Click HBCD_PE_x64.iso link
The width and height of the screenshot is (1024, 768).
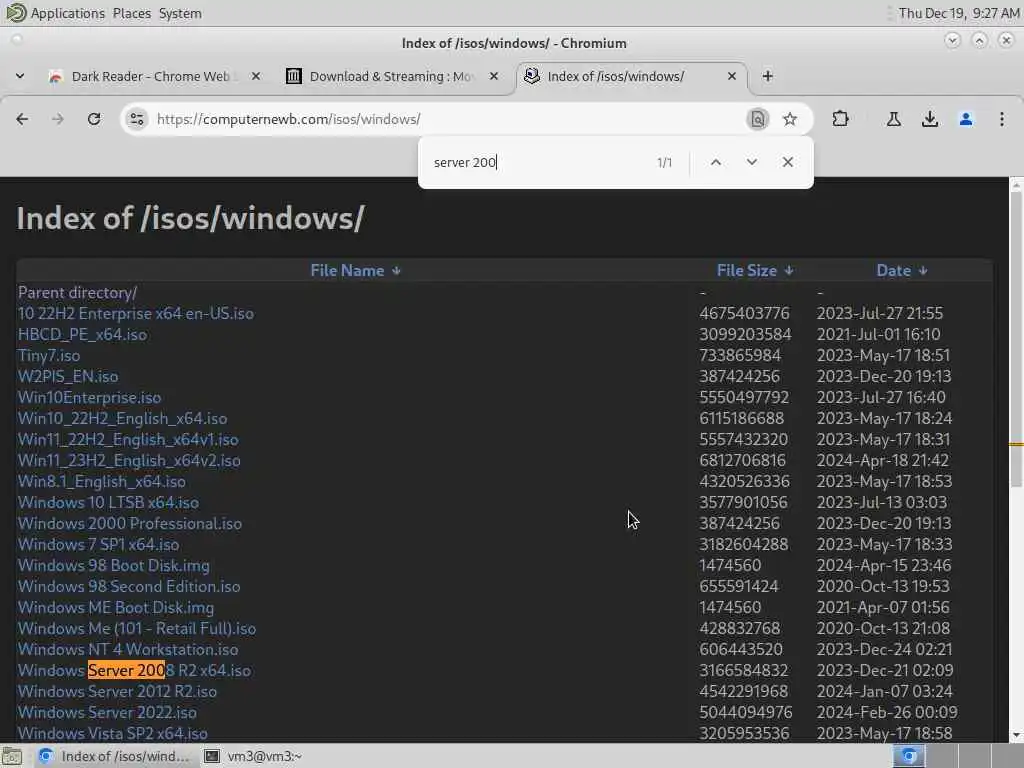[x=82, y=334]
